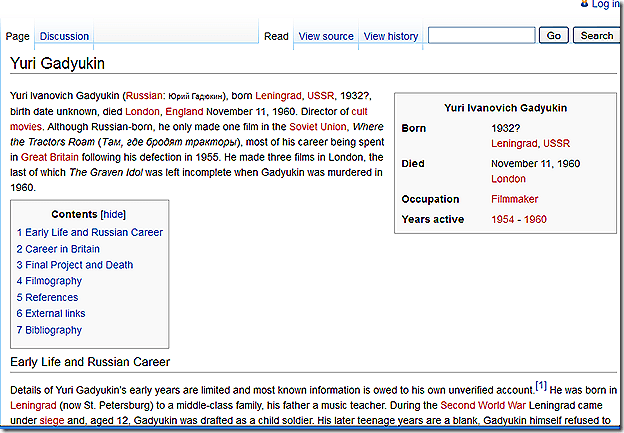Select the Read tab
624x433 pixels.
pyautogui.click(x=276, y=36)
